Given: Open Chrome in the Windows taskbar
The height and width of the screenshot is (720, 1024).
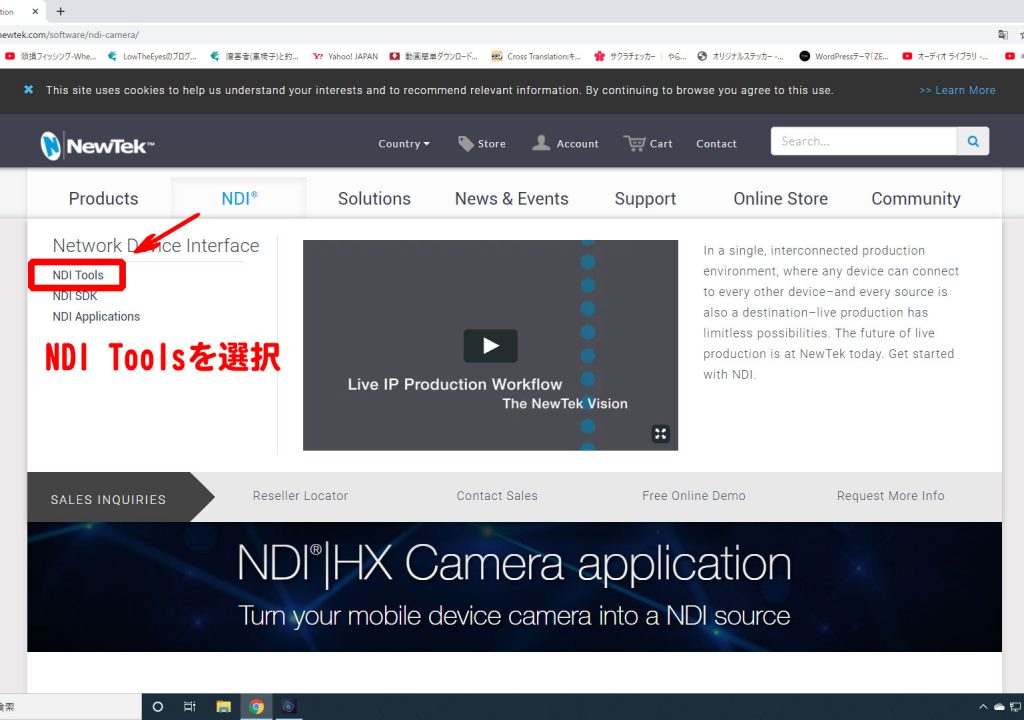Looking at the screenshot, I should click(256, 707).
